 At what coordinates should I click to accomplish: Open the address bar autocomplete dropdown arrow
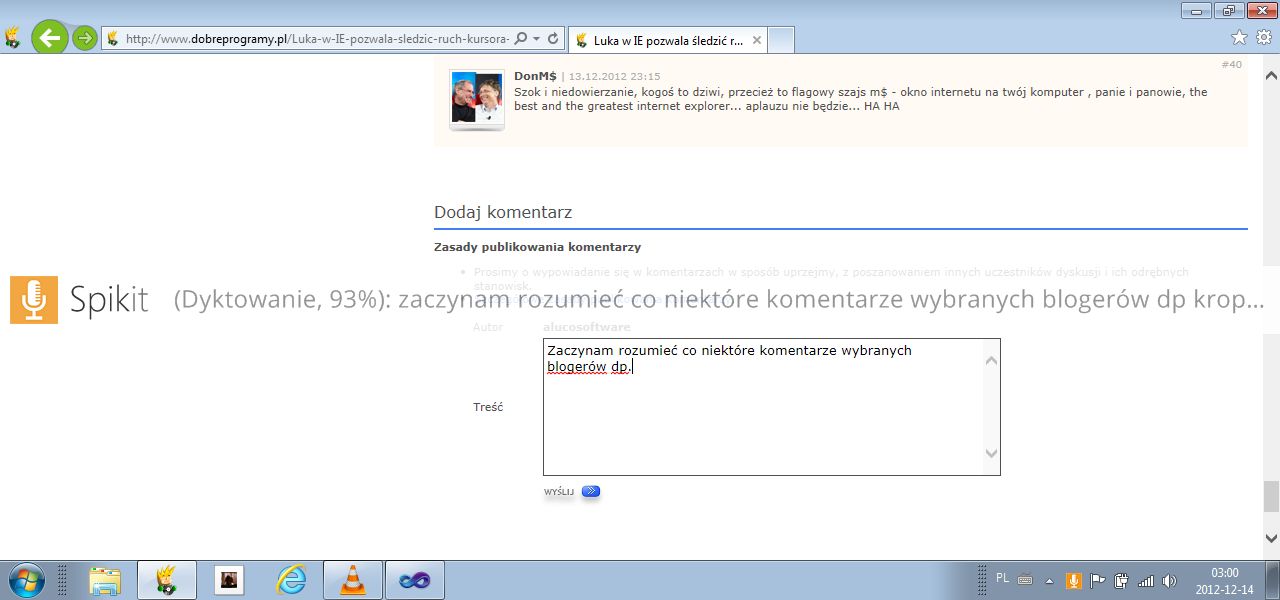(537, 39)
